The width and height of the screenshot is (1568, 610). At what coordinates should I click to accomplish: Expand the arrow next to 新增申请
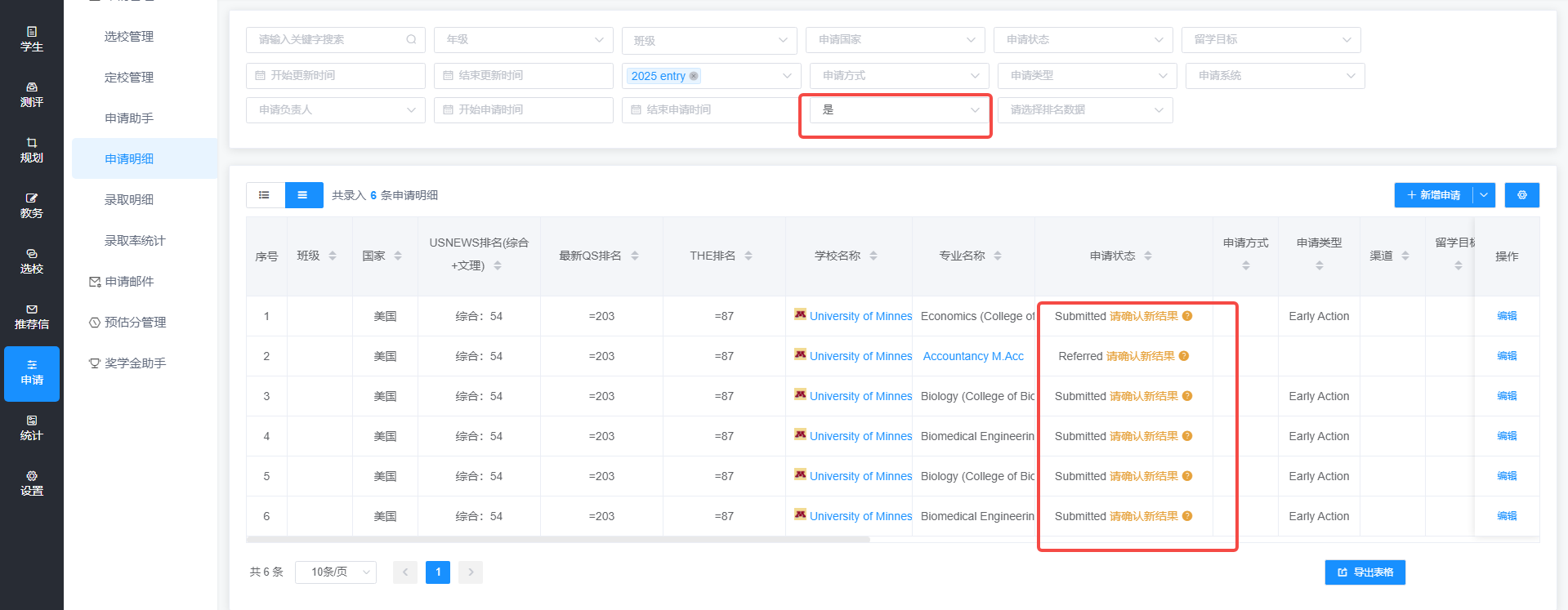(x=1484, y=195)
